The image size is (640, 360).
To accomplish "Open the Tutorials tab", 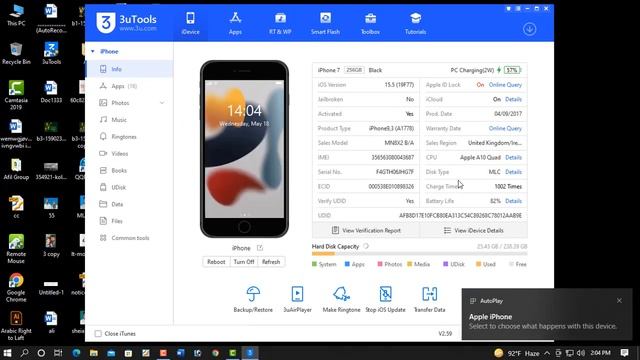I will point(415,23).
